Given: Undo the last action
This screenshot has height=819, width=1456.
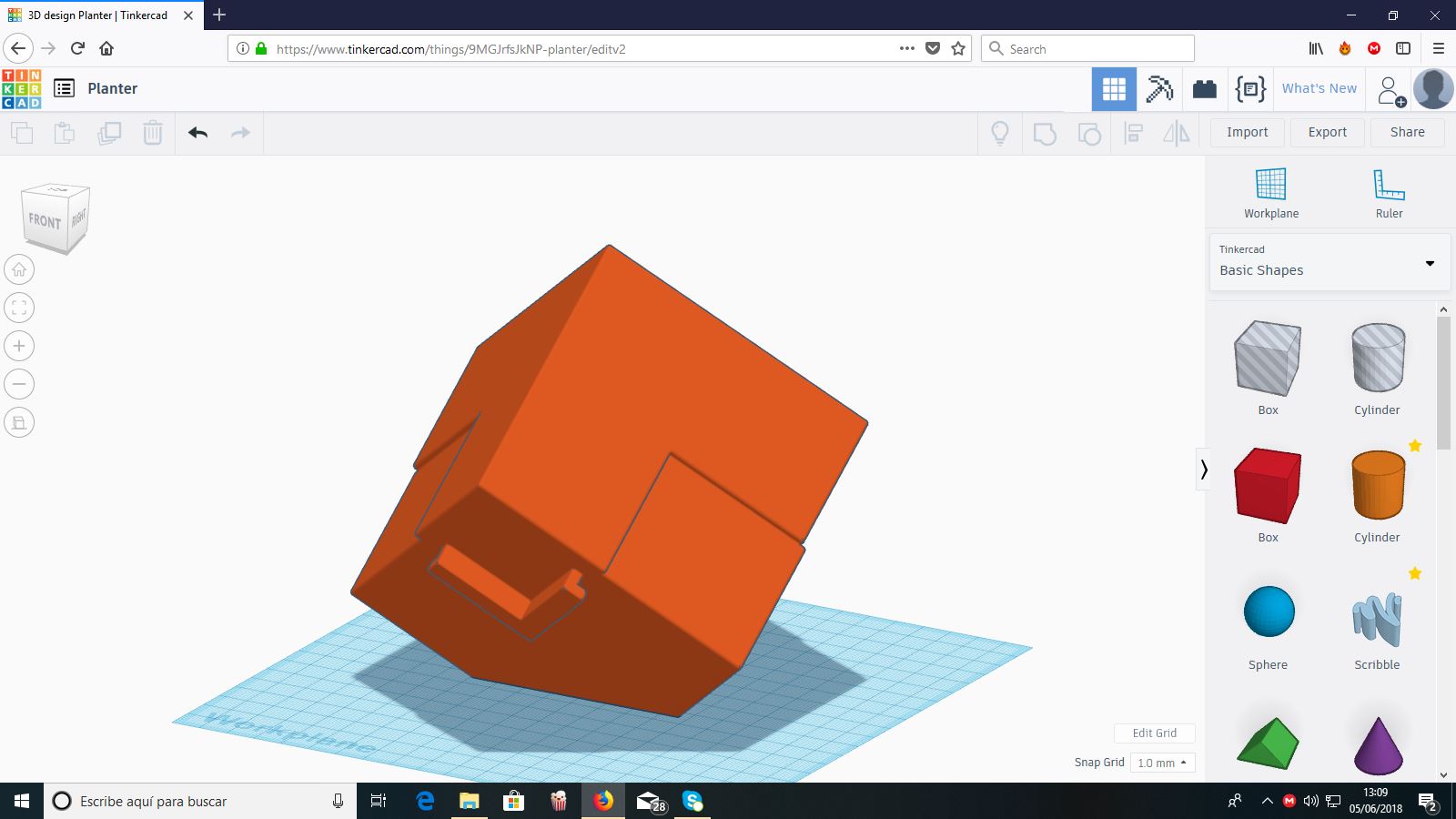Looking at the screenshot, I should click(197, 133).
